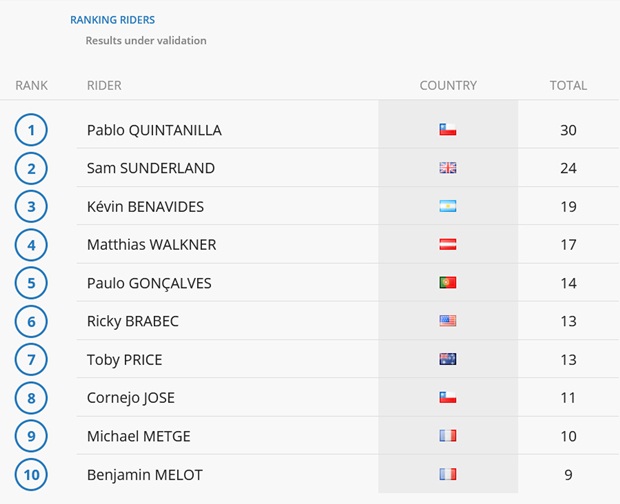Screen dimensions: 620x504
Task: Click the RIDER column header
Action: (x=104, y=85)
